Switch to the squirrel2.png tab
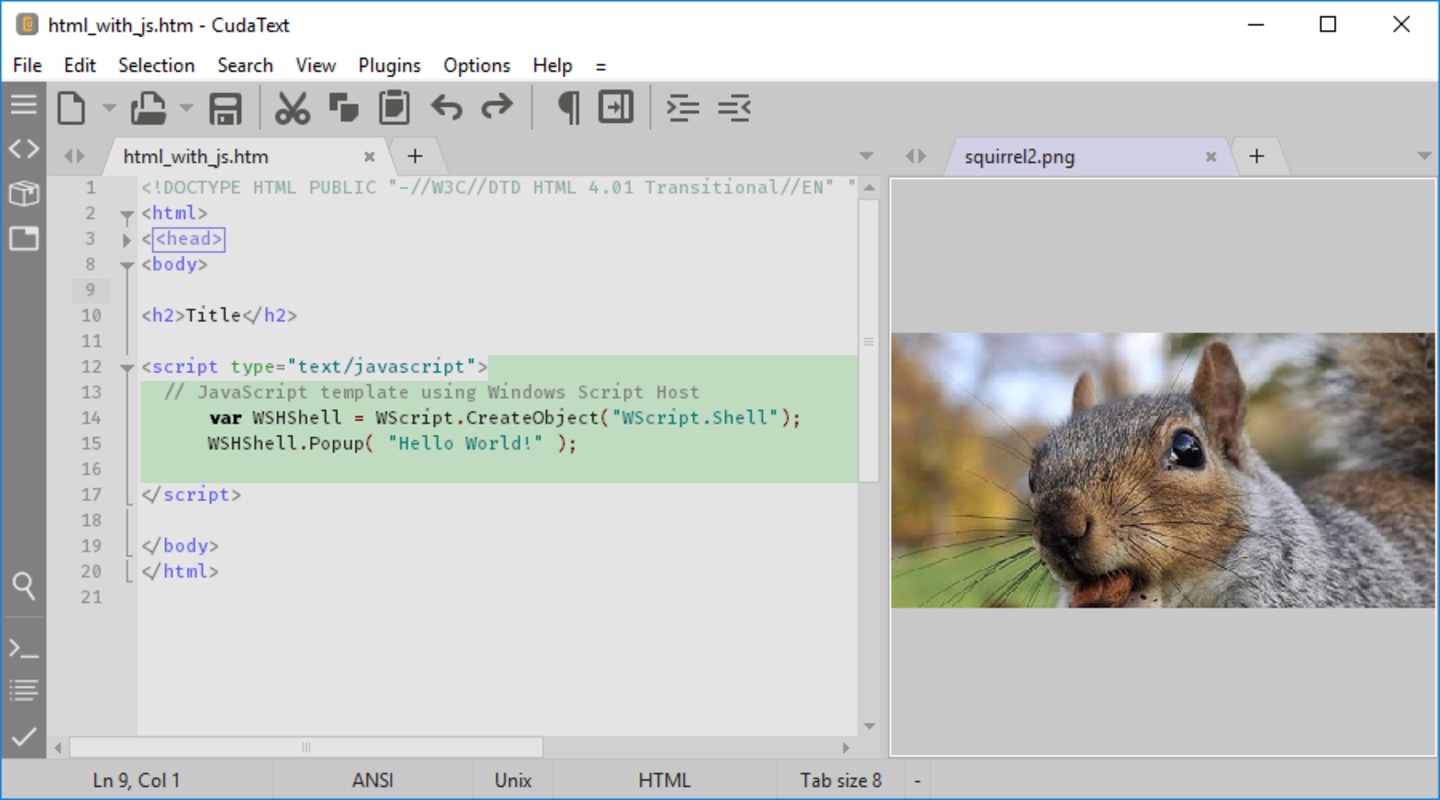This screenshot has width=1440, height=800. click(1020, 157)
